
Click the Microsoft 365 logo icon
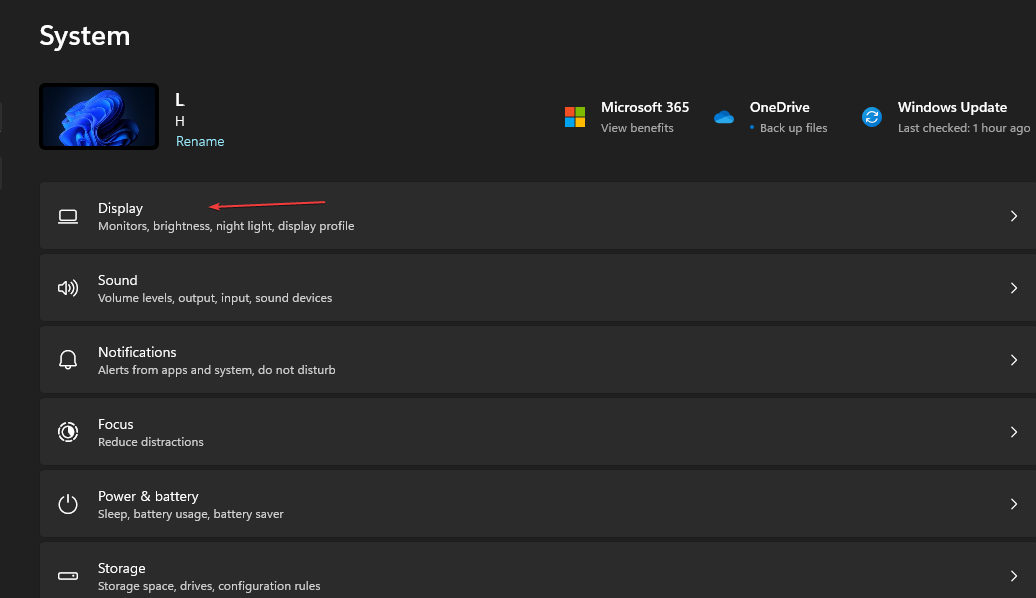[575, 117]
